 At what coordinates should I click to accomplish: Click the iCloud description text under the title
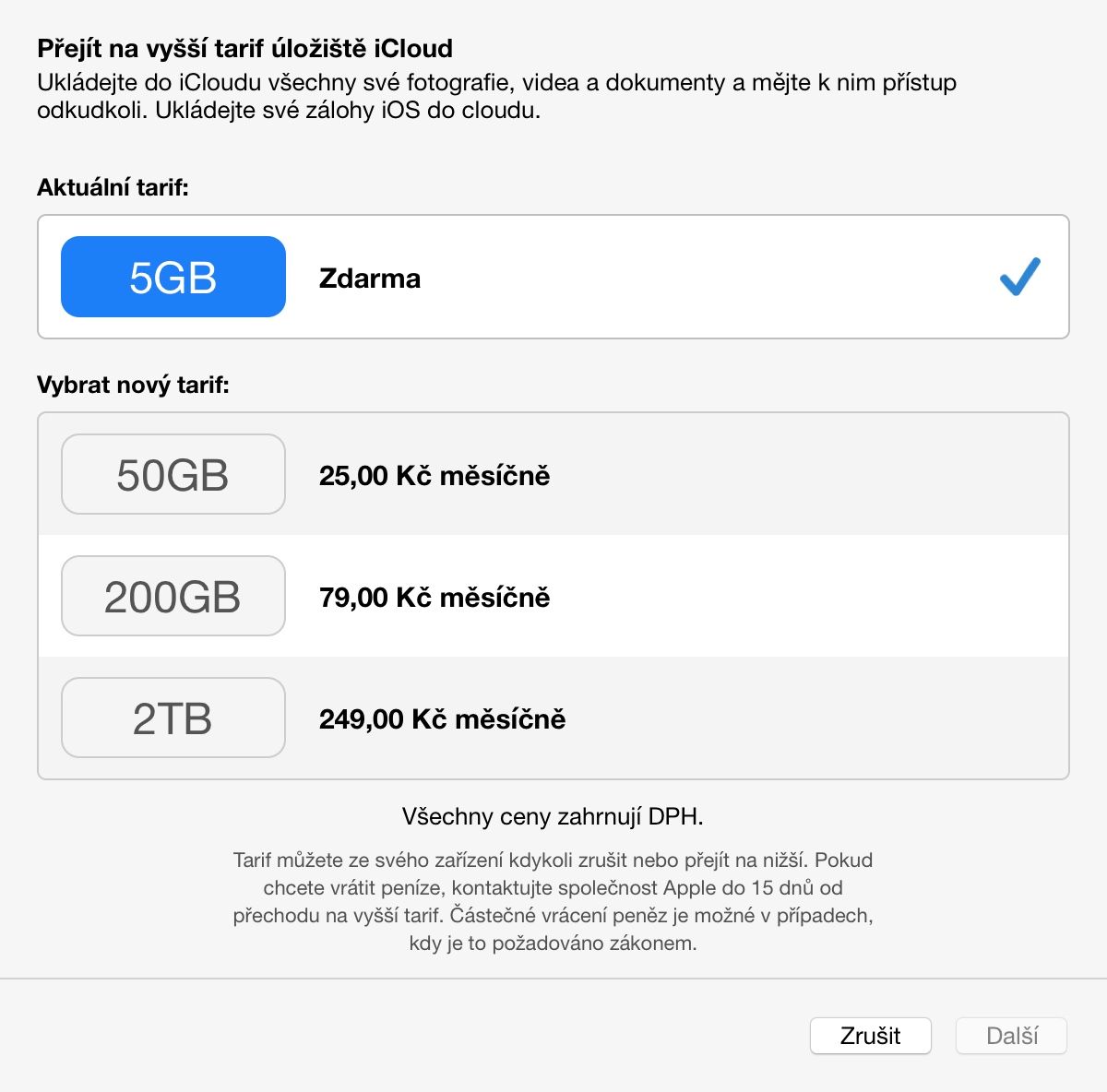coord(496,96)
